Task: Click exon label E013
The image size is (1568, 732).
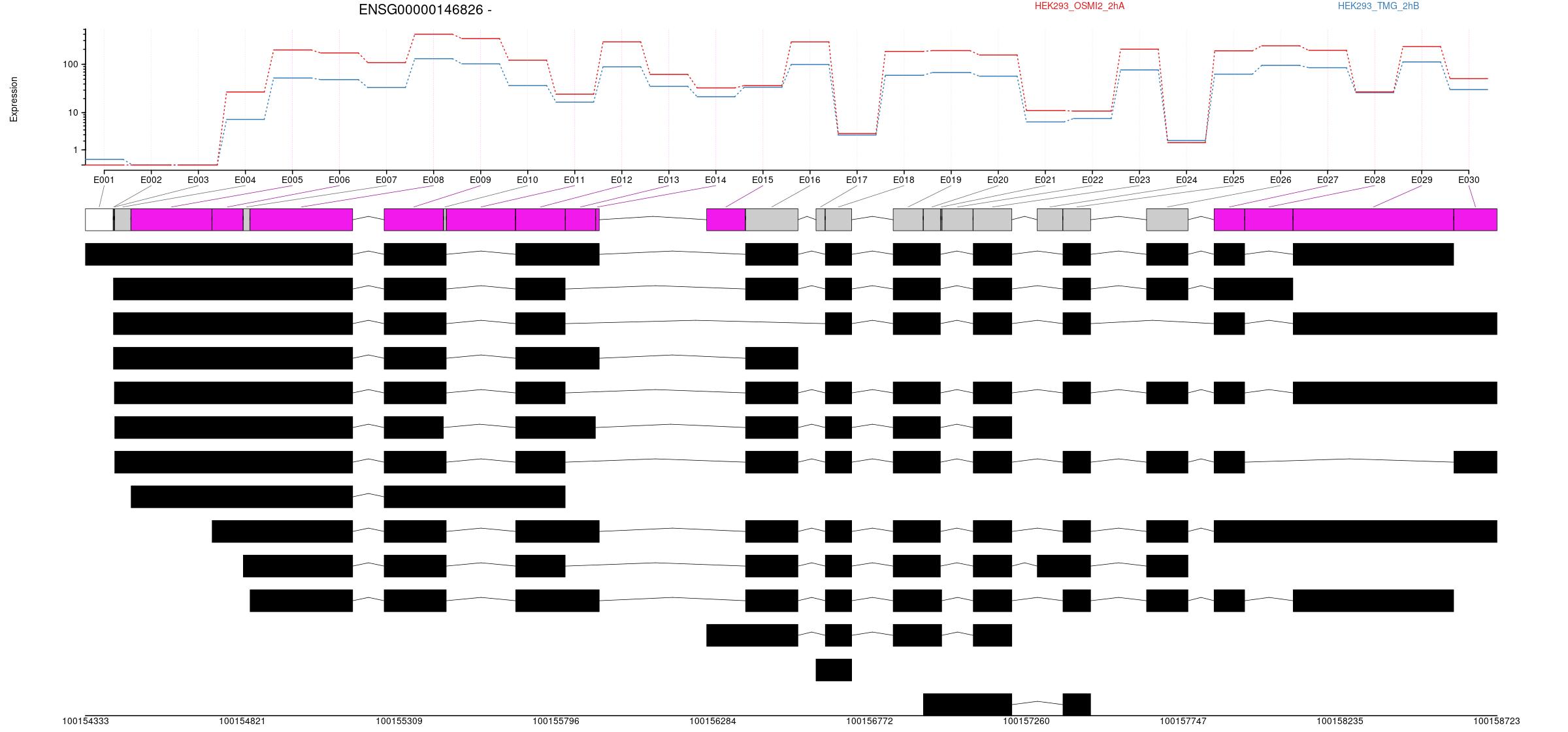Action: coord(668,180)
